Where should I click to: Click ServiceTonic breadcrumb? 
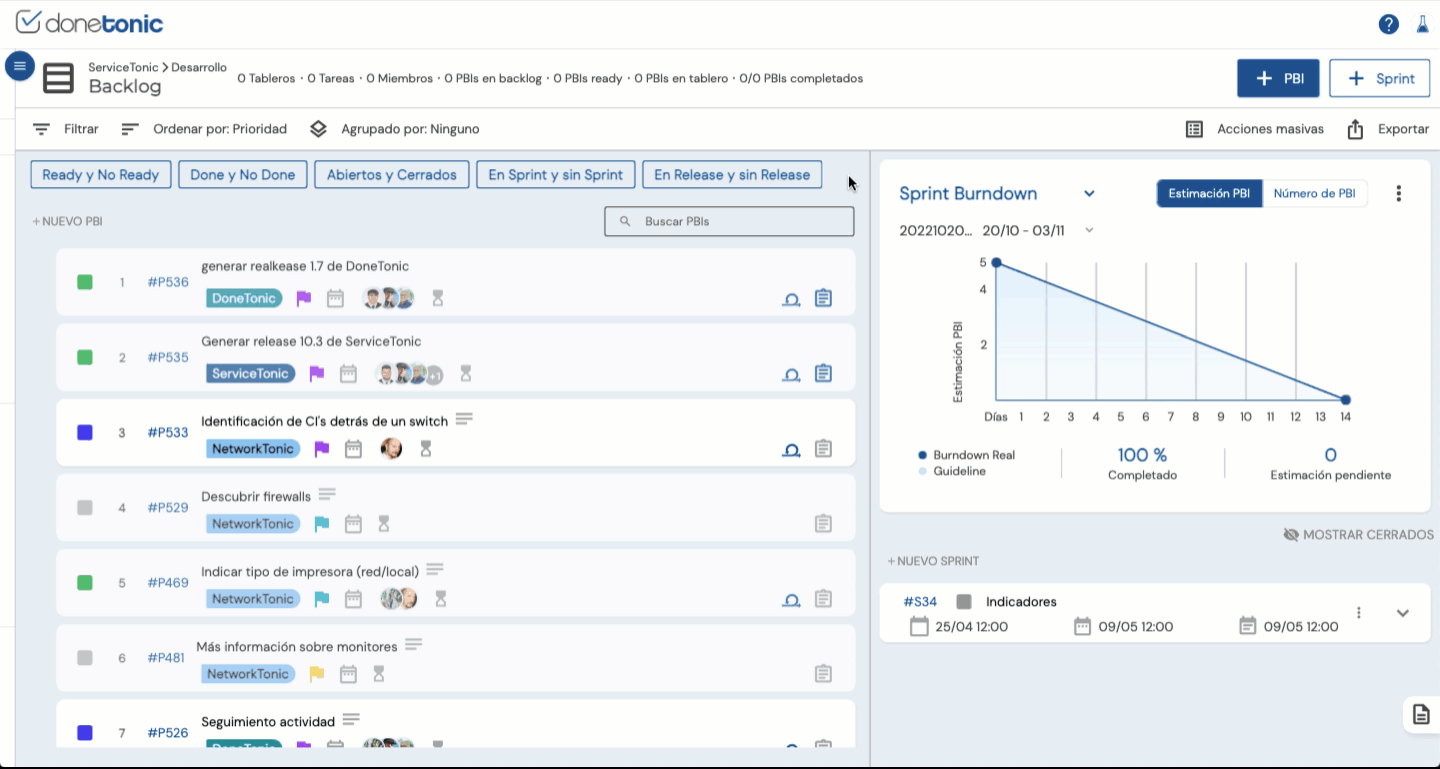coord(123,67)
